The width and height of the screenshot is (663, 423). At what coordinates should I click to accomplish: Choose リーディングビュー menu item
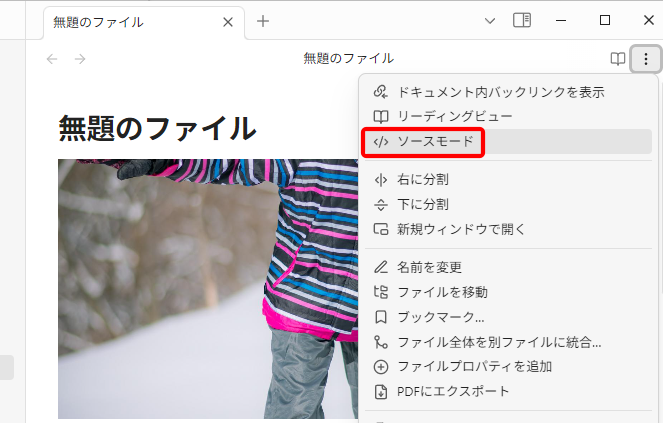508,116
